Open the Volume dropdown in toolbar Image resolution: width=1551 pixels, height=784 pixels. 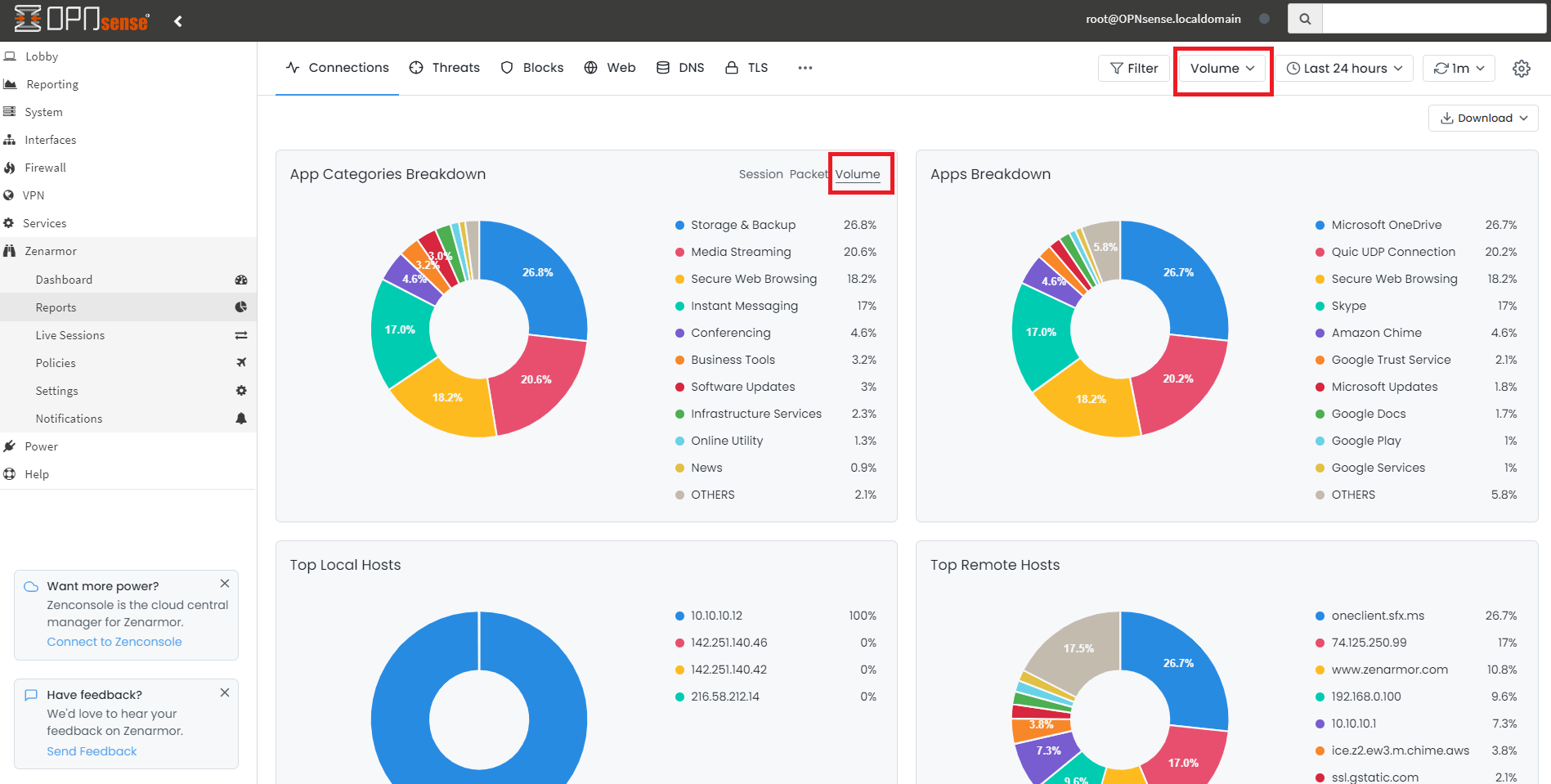(x=1222, y=69)
